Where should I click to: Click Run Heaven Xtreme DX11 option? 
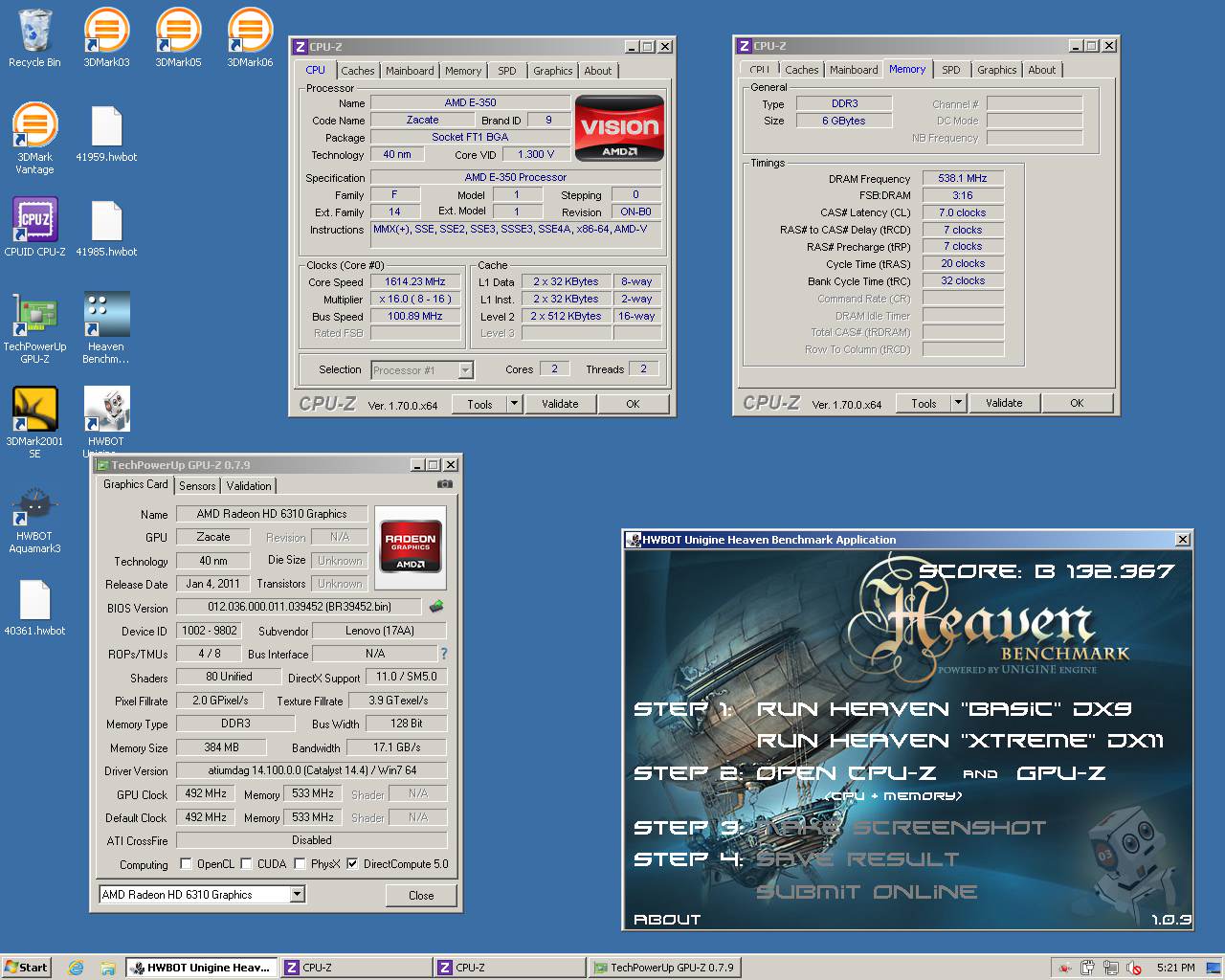coord(960,741)
